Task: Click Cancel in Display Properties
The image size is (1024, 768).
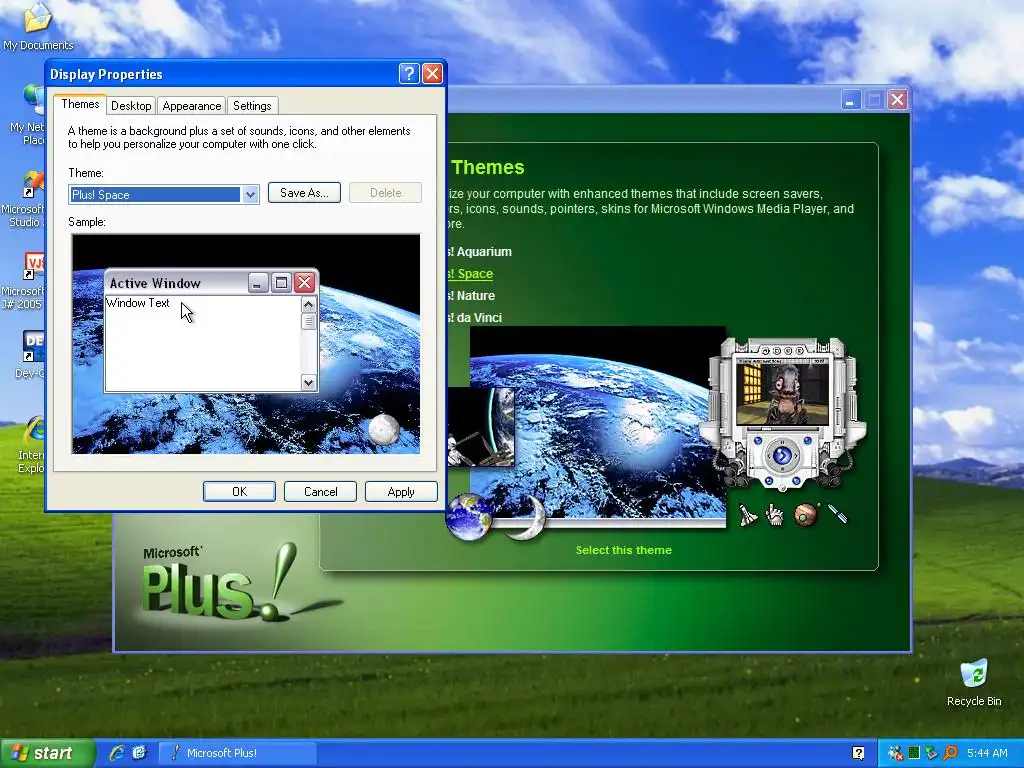Action: pos(320,492)
